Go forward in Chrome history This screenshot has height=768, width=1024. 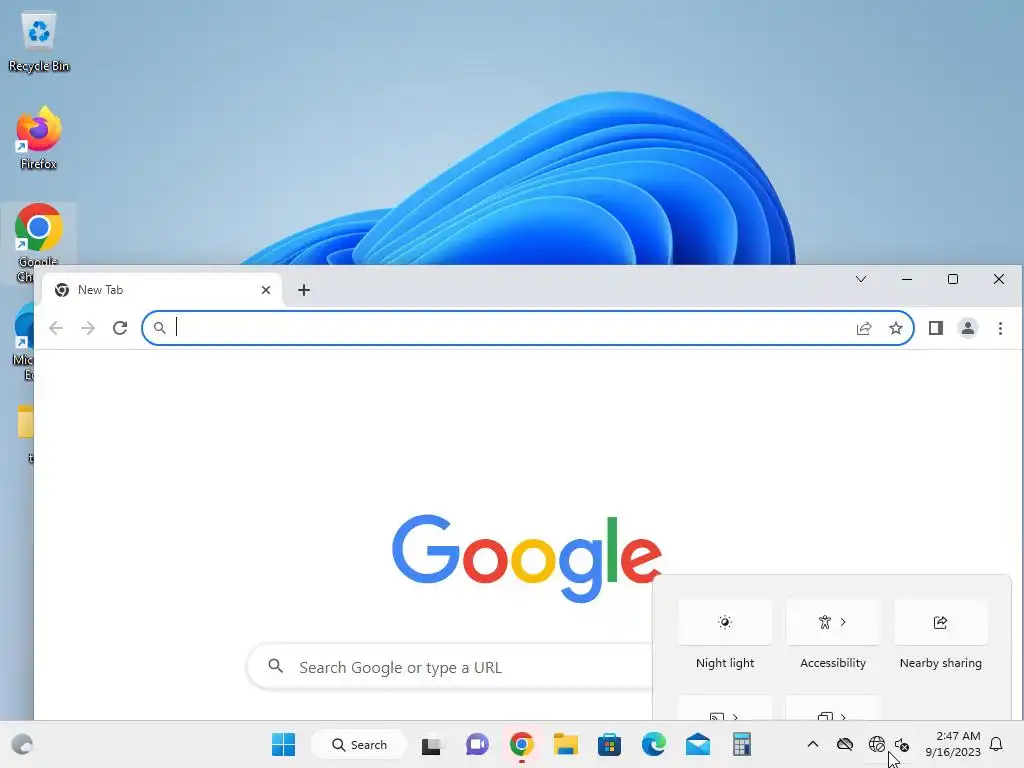[x=88, y=328]
